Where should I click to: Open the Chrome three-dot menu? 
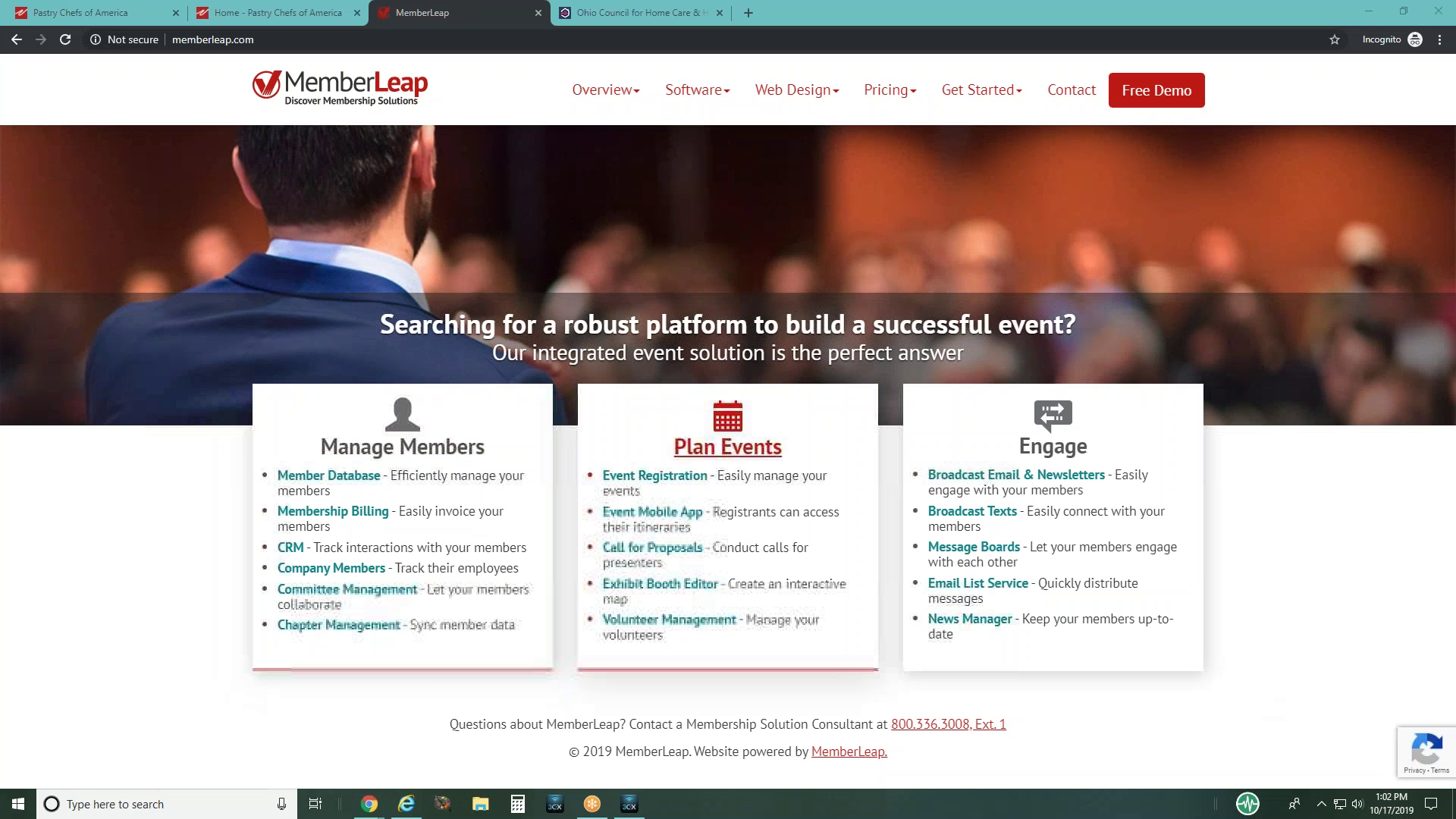[1439, 39]
